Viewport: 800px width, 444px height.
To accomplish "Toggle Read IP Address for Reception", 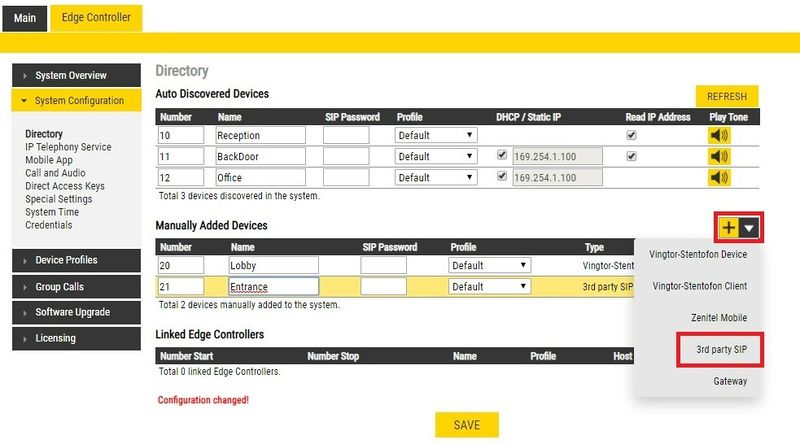I will point(631,135).
